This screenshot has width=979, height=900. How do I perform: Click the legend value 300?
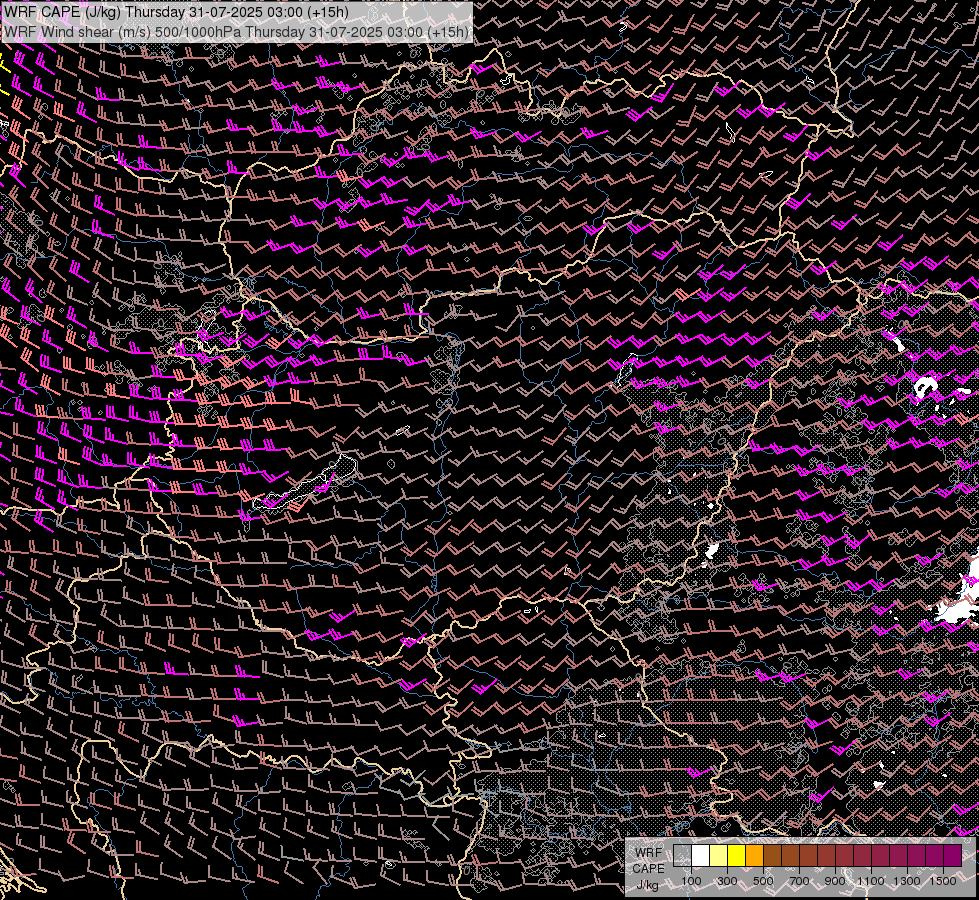727,881
